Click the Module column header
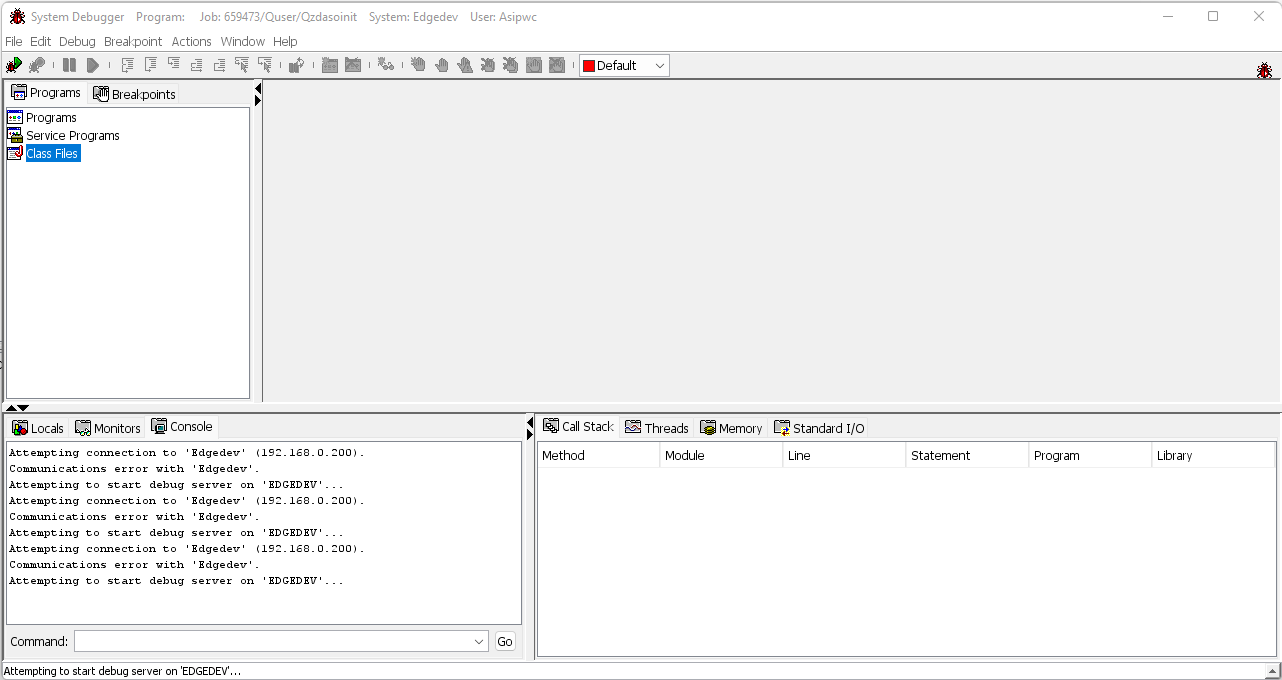Viewport: 1282px width, 680px height. point(721,455)
